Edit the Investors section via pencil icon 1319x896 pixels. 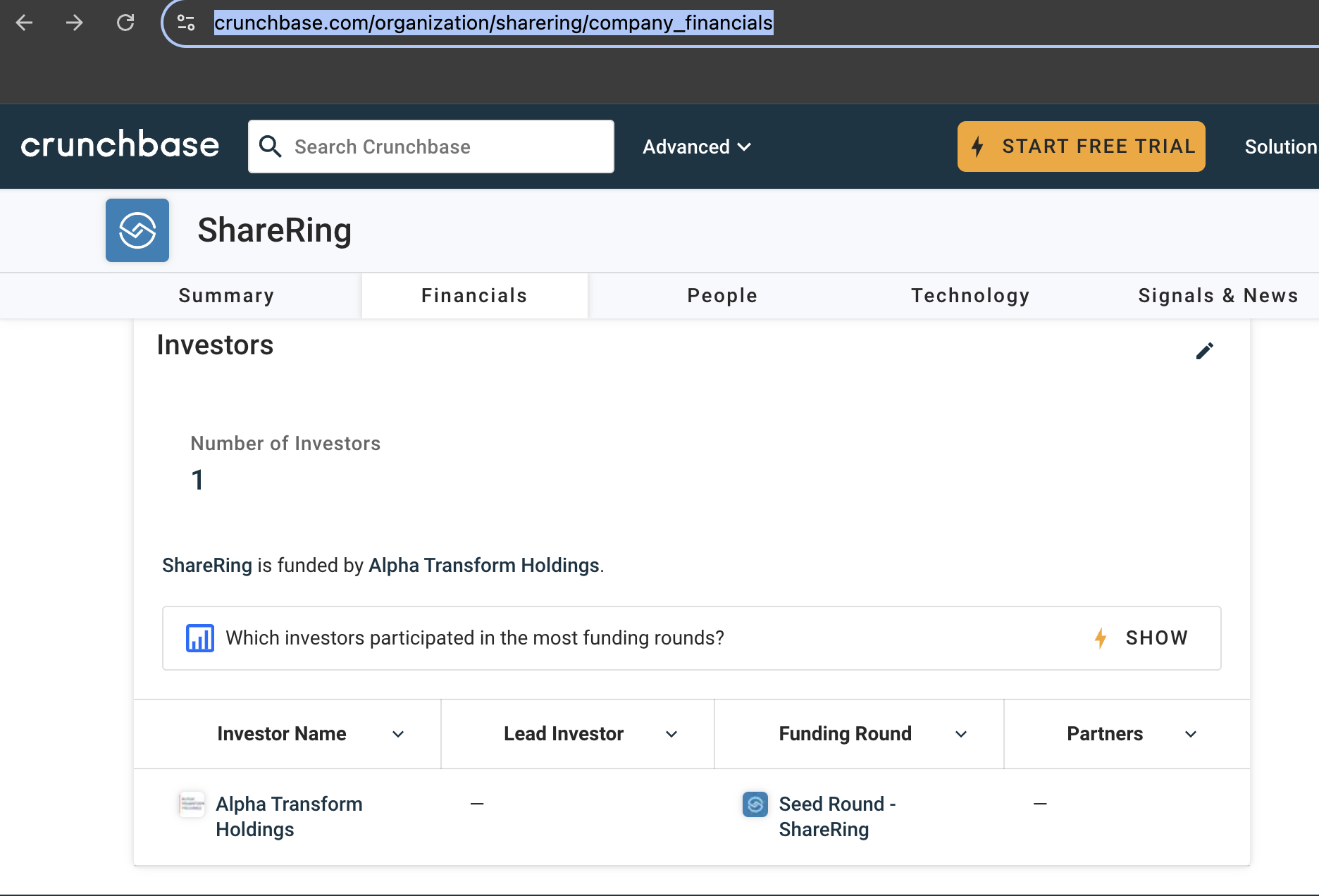point(1205,351)
